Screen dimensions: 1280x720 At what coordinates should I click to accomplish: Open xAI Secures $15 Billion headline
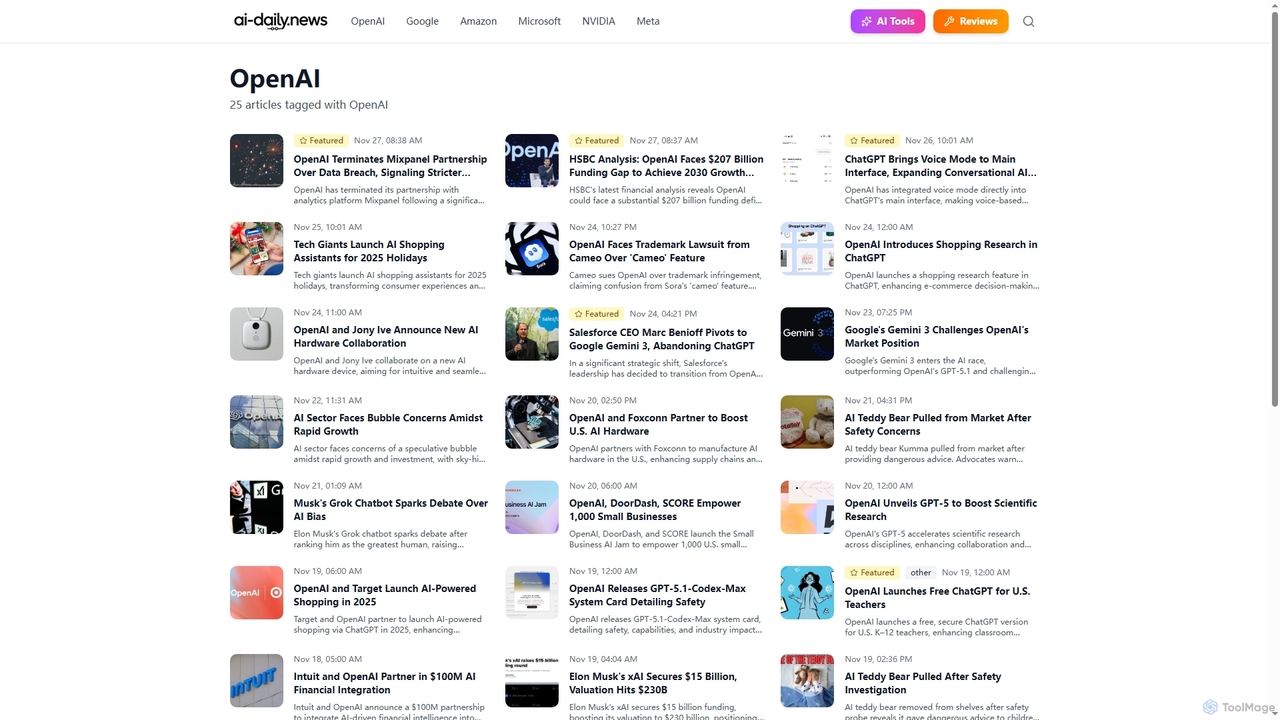(653, 683)
